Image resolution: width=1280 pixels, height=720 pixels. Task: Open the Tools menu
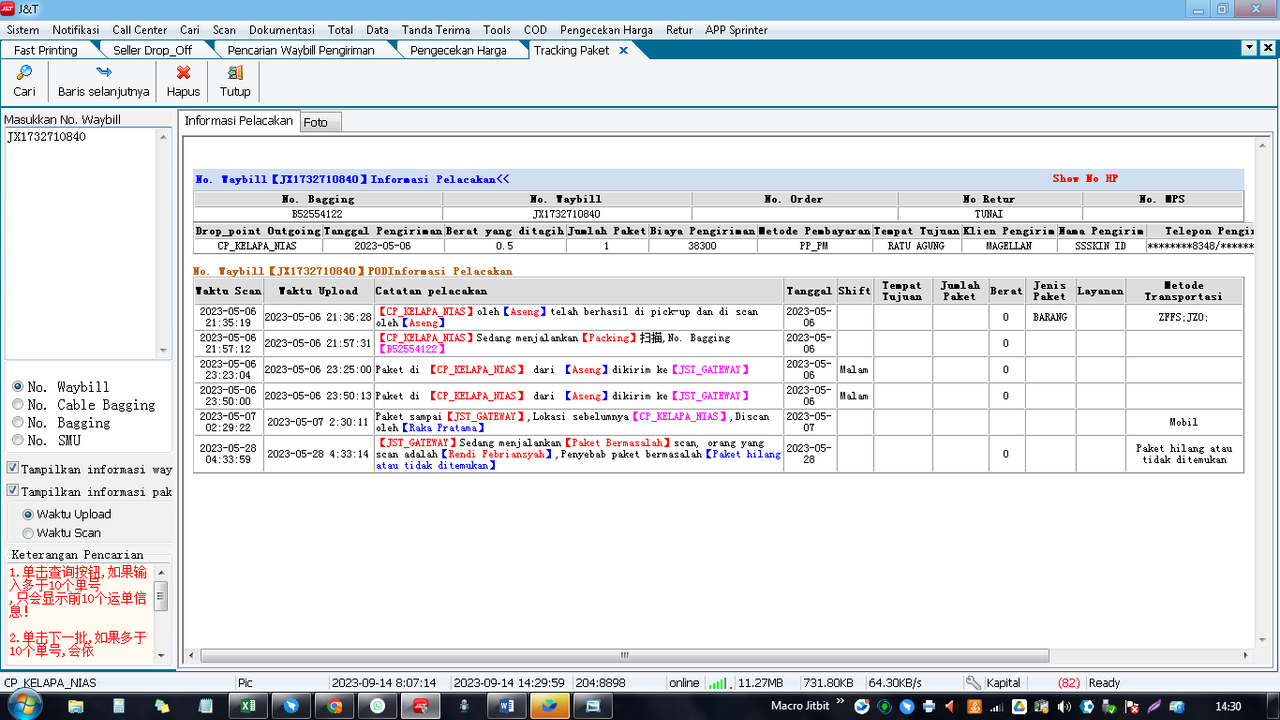tap(497, 30)
